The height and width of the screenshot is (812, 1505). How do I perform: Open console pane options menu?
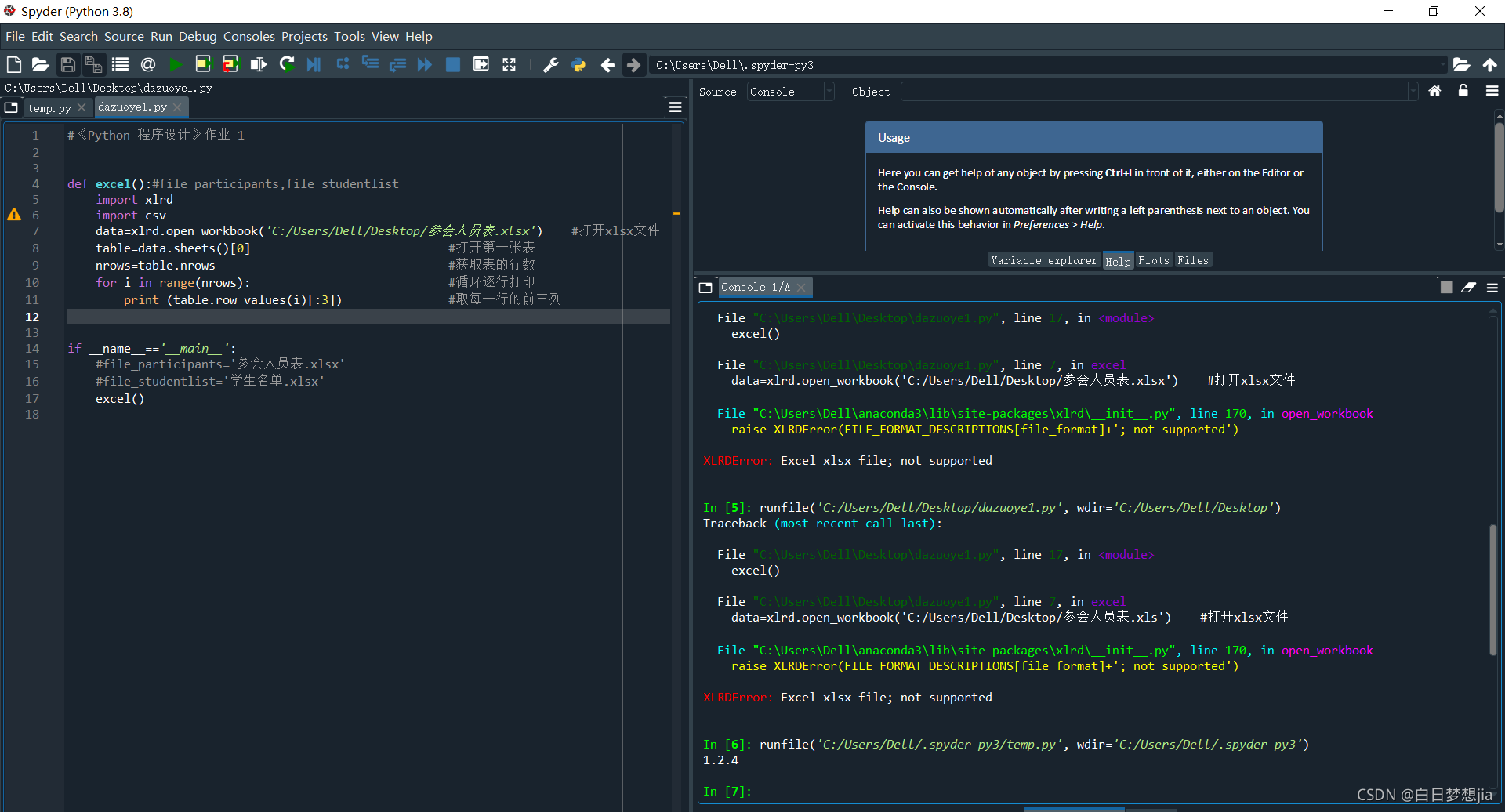[x=1492, y=288]
